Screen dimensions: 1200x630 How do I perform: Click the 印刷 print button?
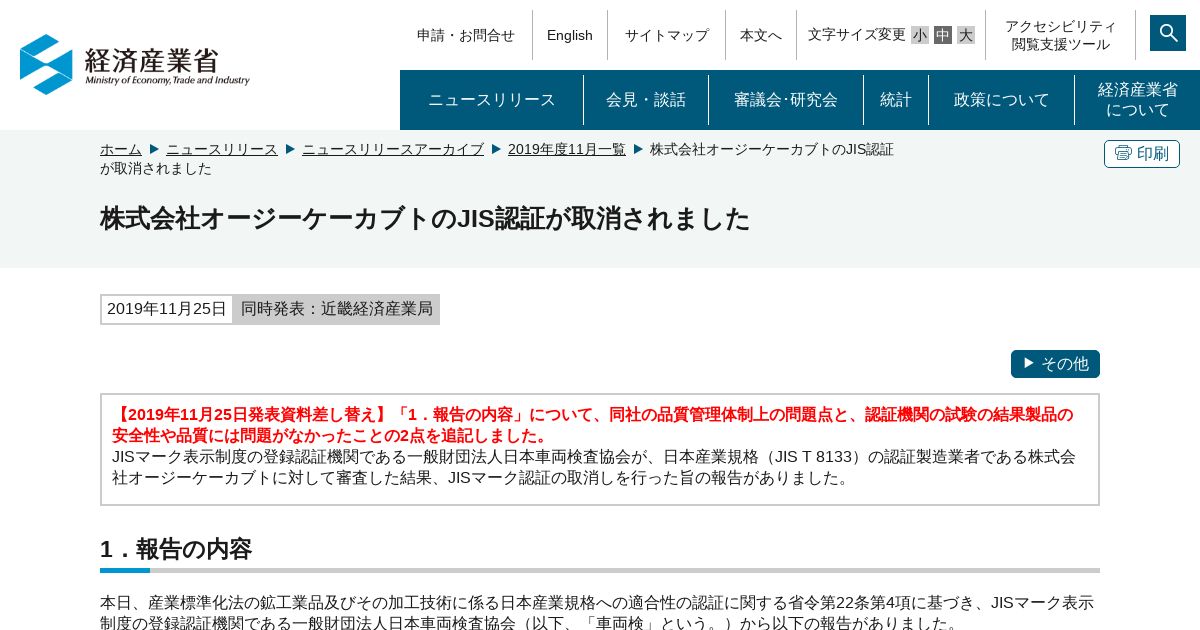tap(1142, 154)
